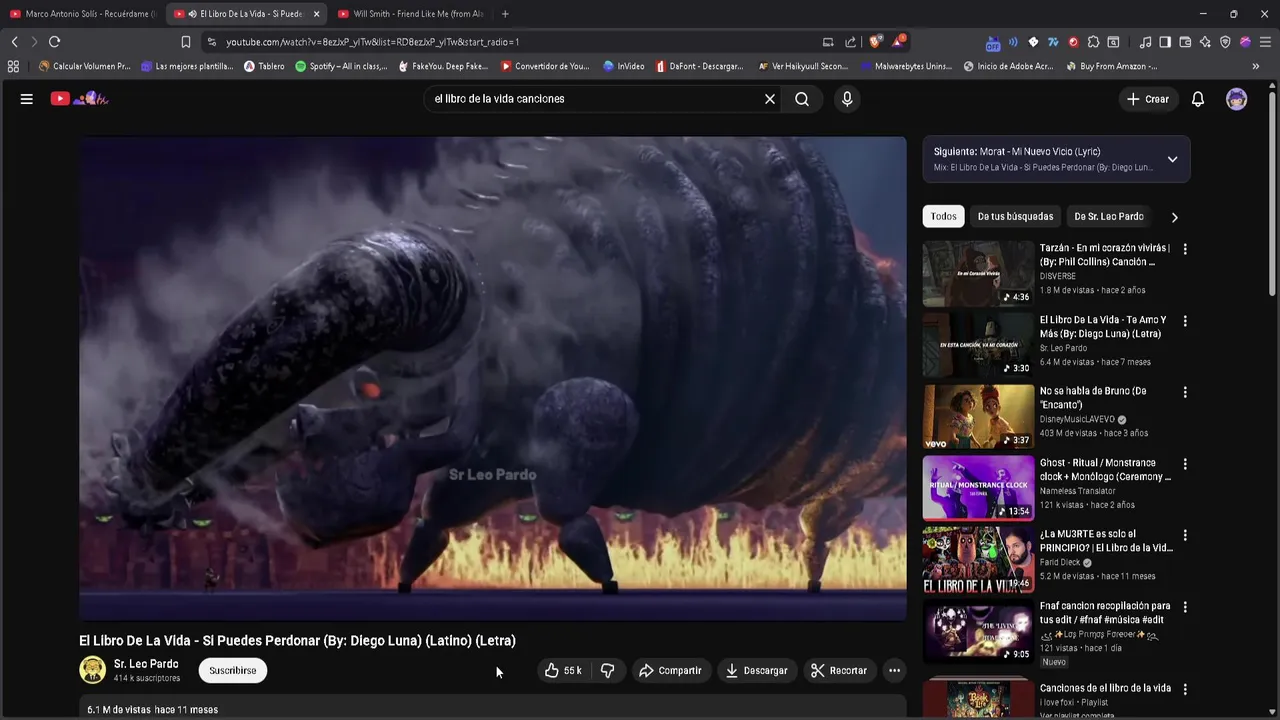Clip the video with Recortar

pos(839,671)
